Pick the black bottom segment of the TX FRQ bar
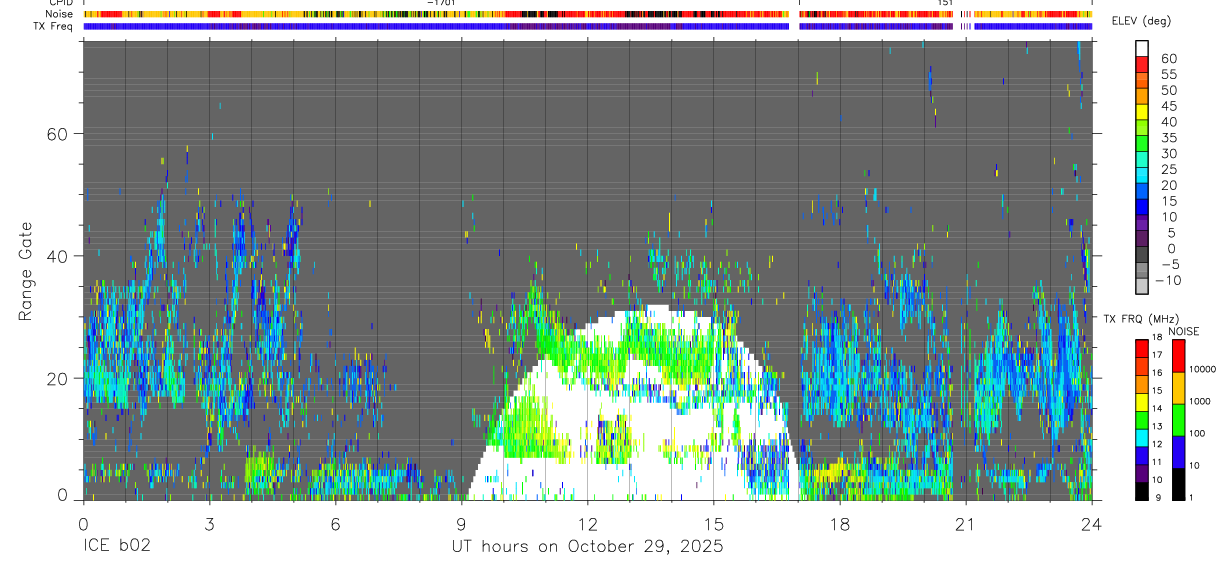1228x567 pixels. pyautogui.click(x=1142, y=491)
